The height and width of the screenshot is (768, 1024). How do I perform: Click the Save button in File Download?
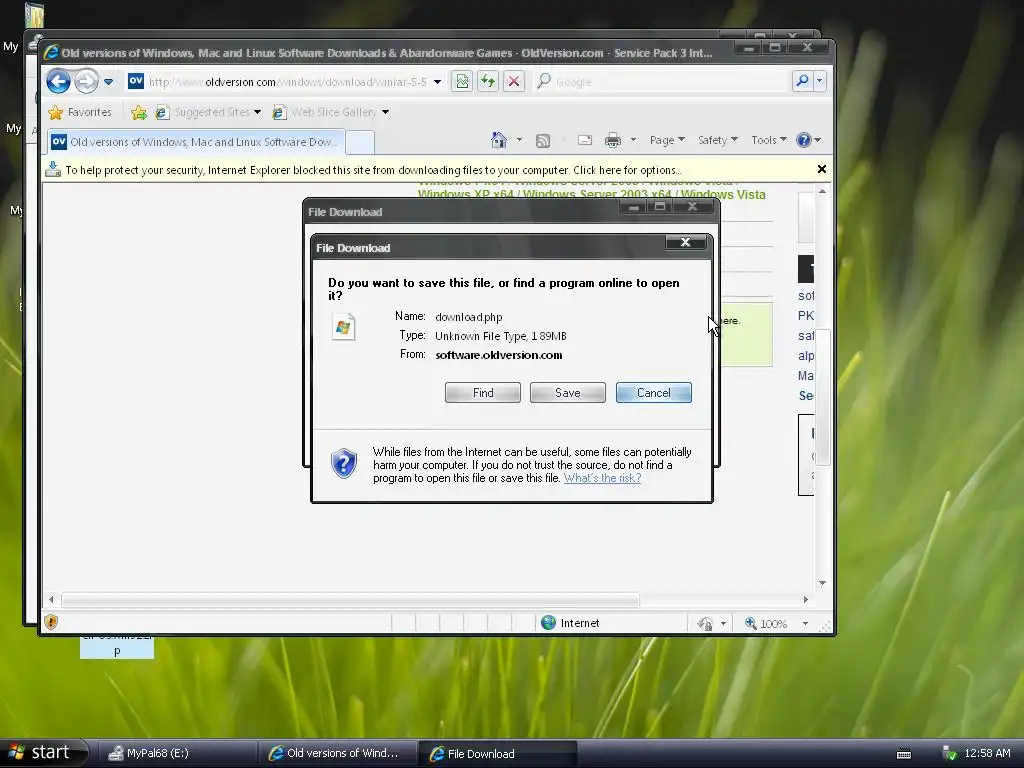coord(568,392)
